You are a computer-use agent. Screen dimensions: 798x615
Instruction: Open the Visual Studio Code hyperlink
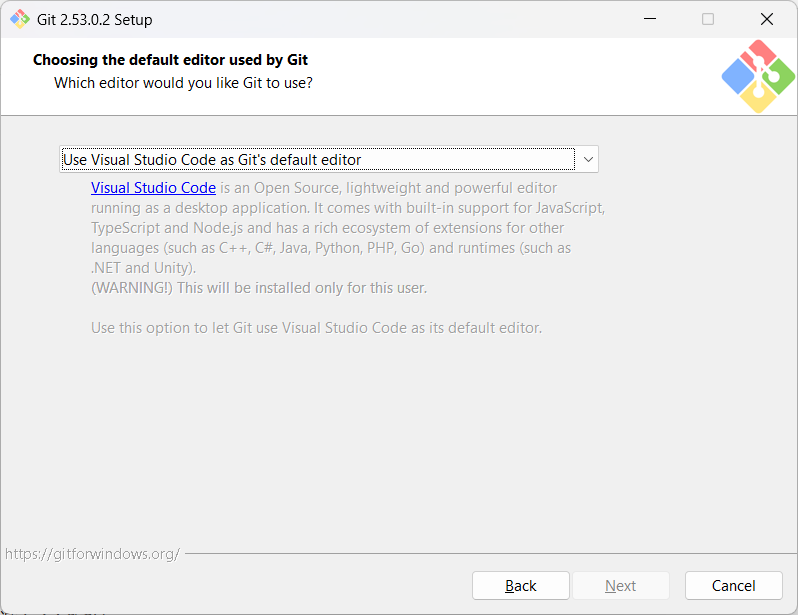pyautogui.click(x=153, y=188)
